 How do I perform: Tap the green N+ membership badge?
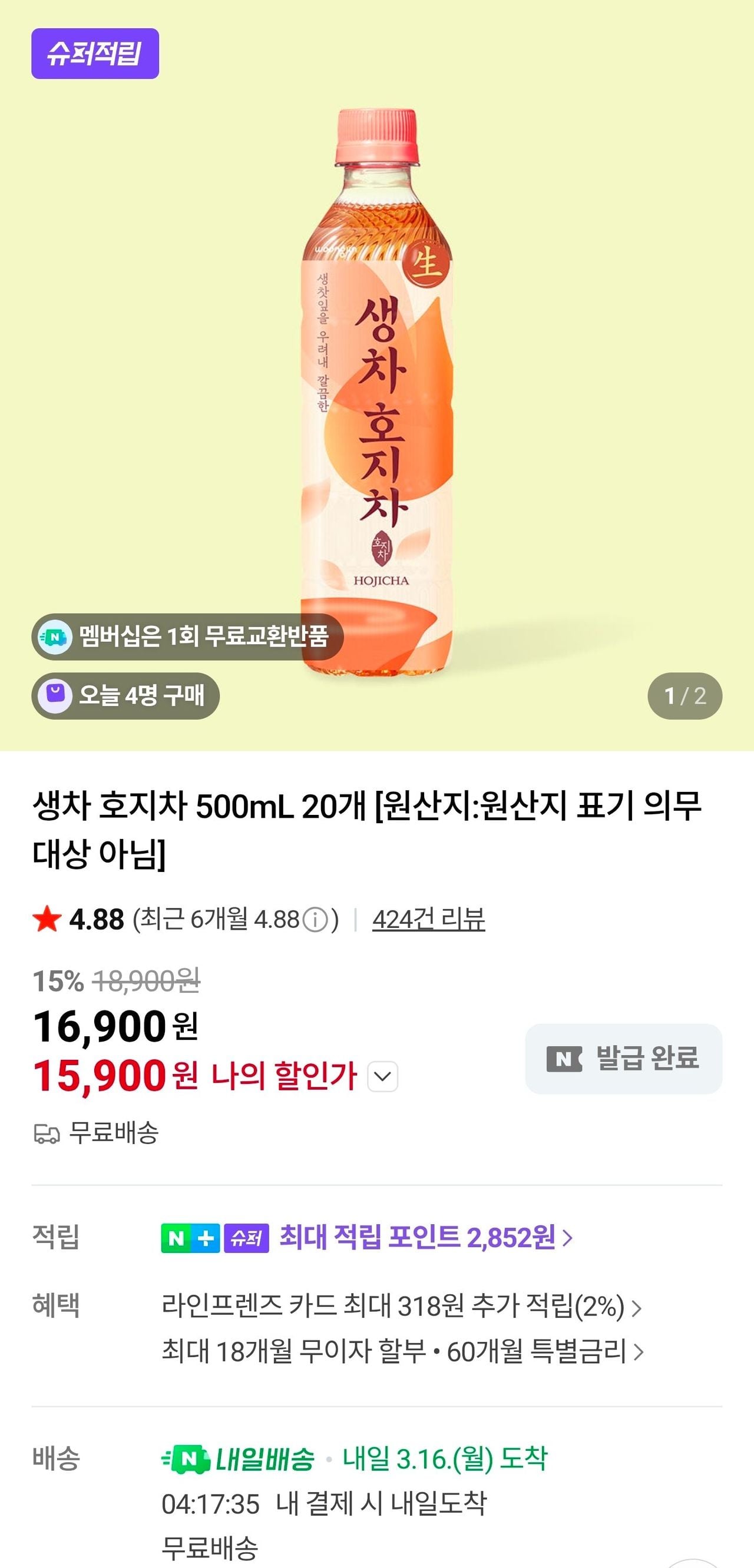coord(190,1238)
